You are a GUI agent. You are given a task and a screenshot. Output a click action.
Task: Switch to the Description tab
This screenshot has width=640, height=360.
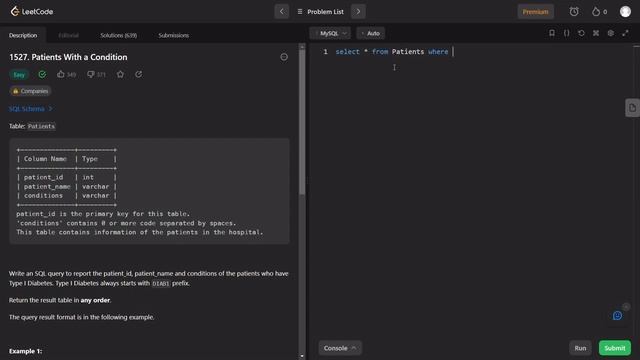pos(23,36)
